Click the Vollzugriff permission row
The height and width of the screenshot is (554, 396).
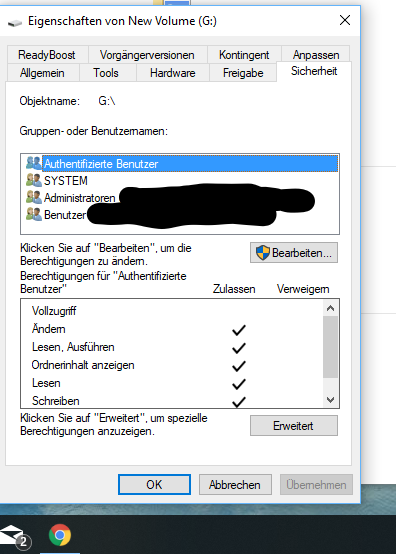pos(172,311)
